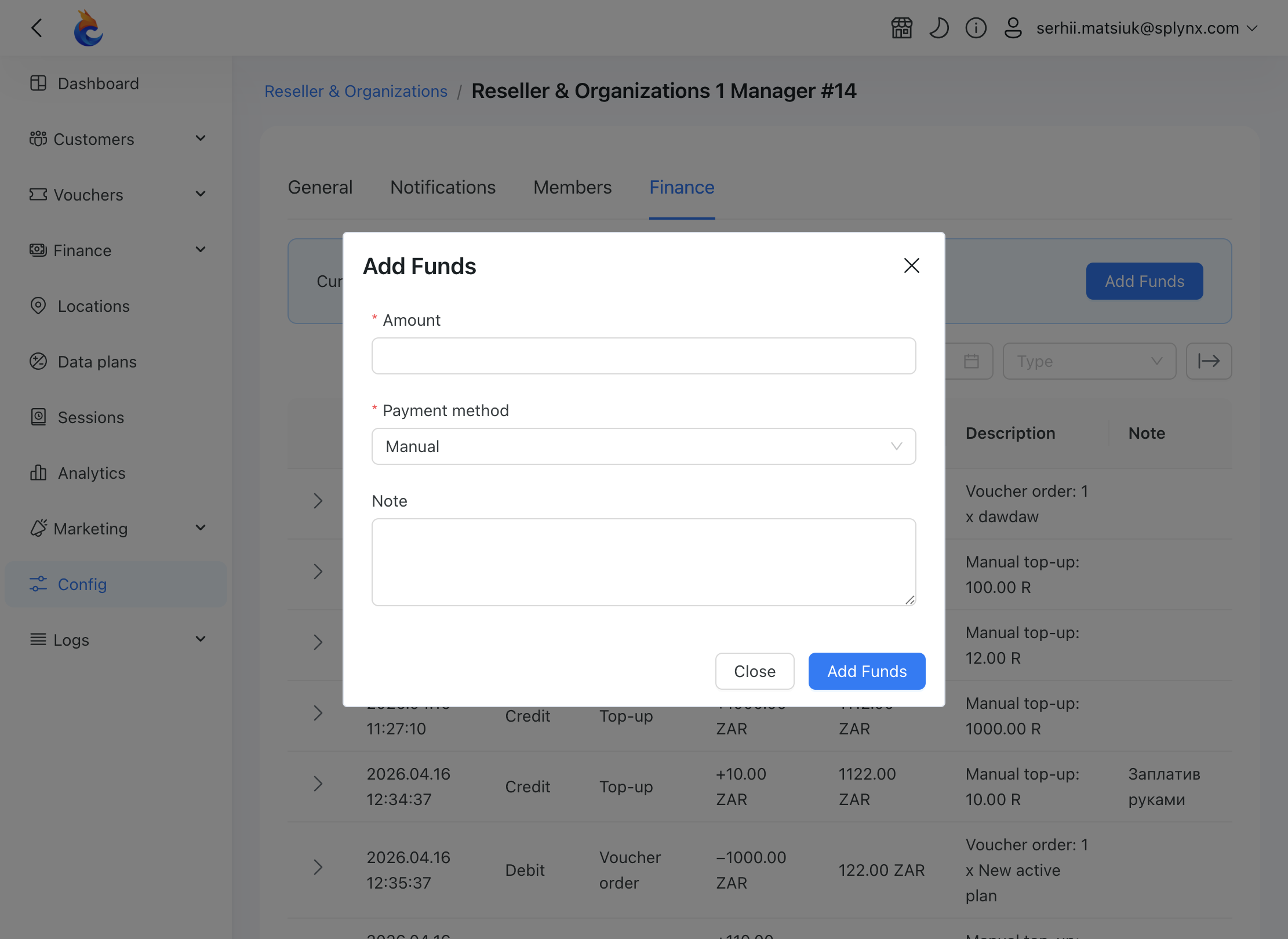Follow the Reseller & Organizations breadcrumb link
The image size is (1288, 939).
tap(356, 92)
